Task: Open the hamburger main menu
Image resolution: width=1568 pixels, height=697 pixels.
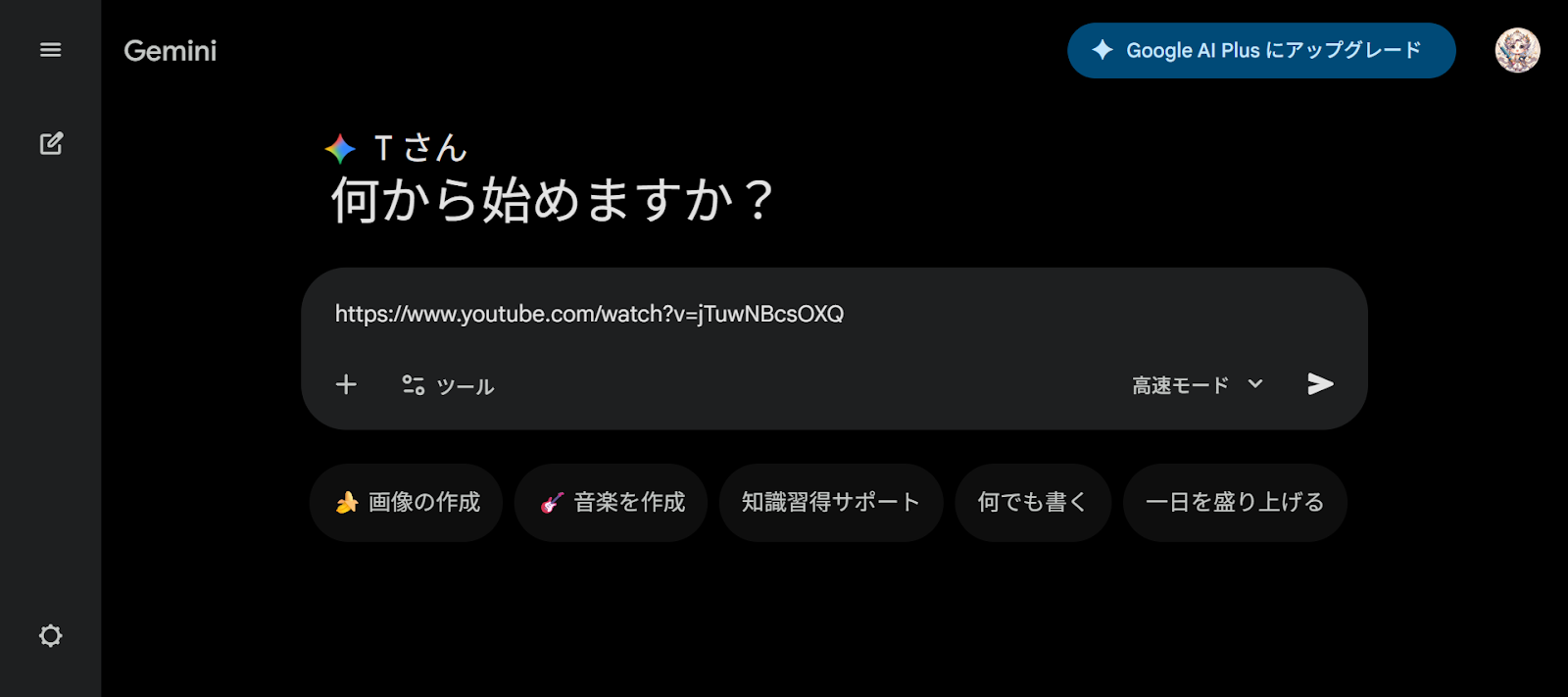Action: (x=50, y=50)
